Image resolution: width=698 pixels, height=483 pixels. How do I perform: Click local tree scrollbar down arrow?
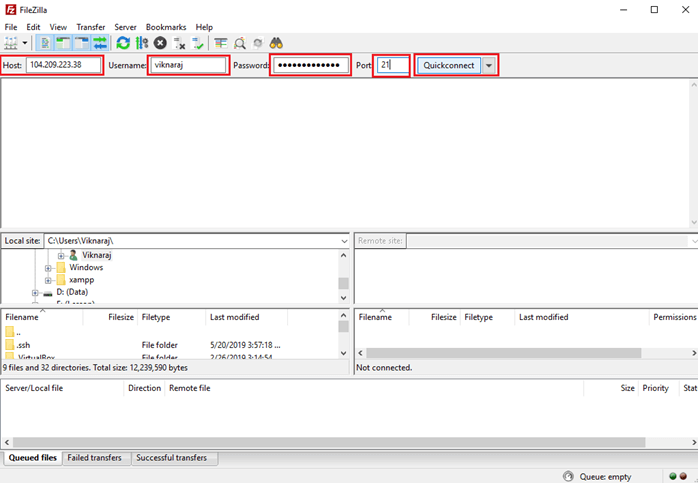[x=343, y=298]
